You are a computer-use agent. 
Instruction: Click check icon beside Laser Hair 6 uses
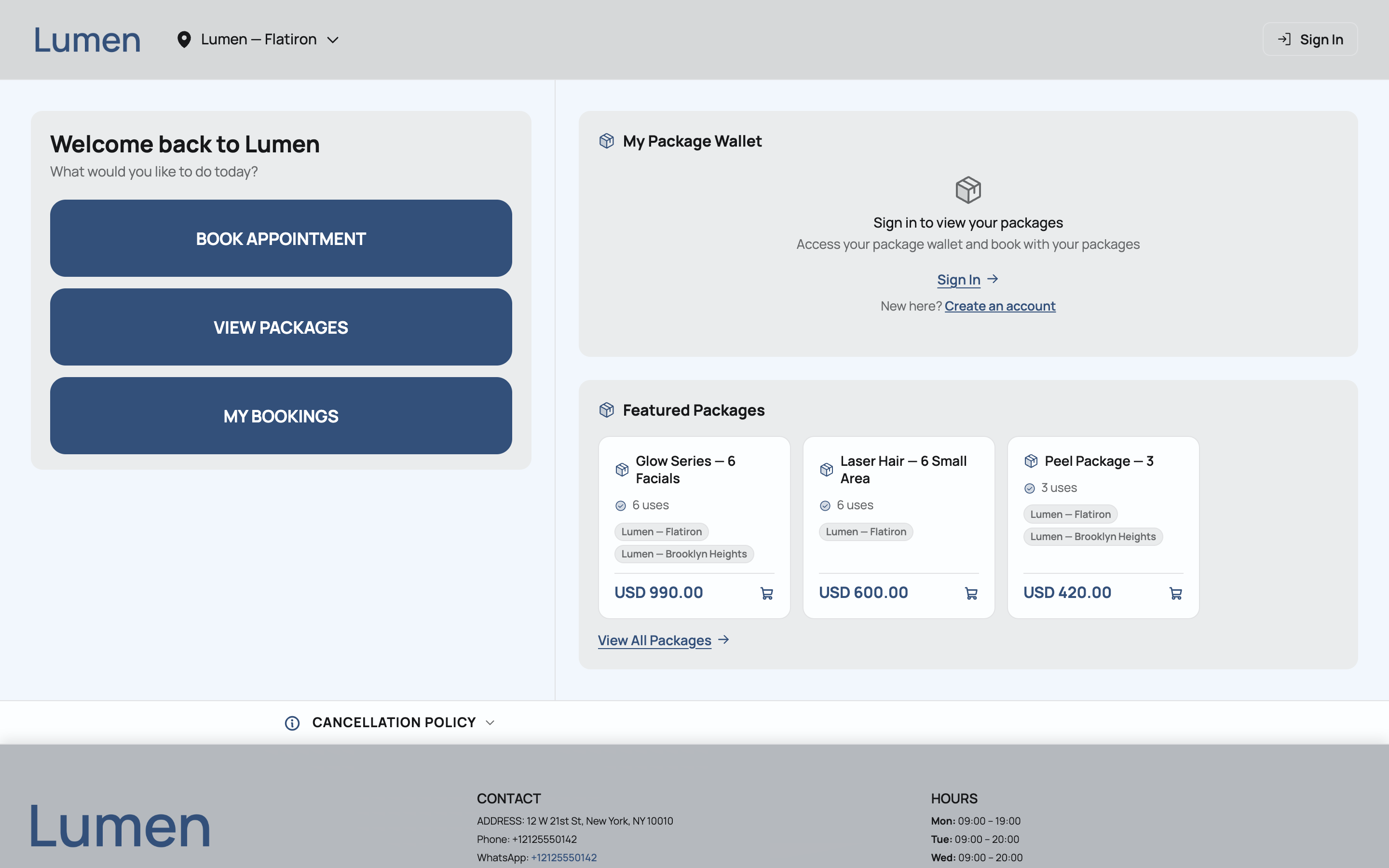tap(825, 506)
